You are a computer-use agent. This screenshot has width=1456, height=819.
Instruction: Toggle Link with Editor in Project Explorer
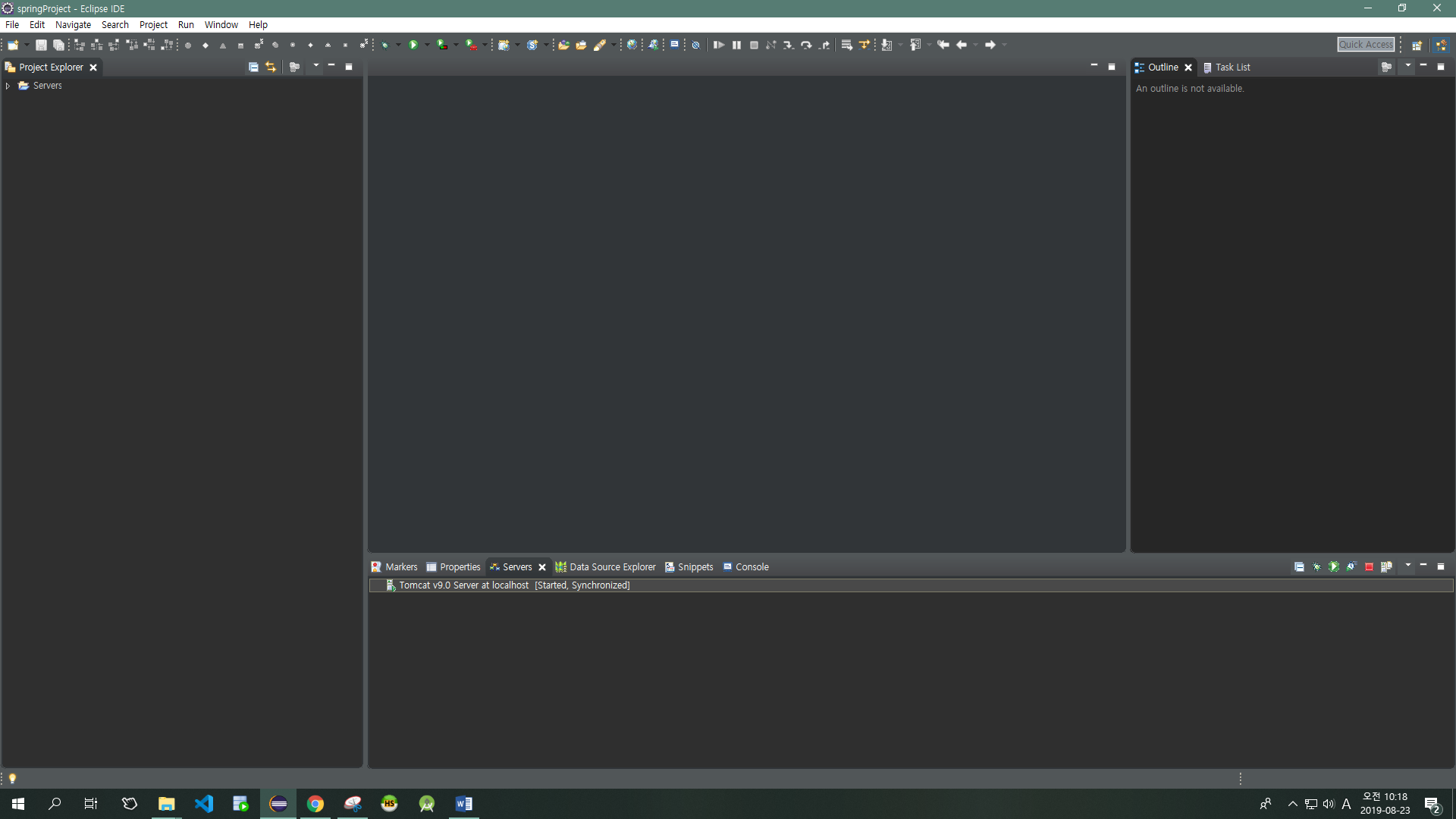pos(271,67)
